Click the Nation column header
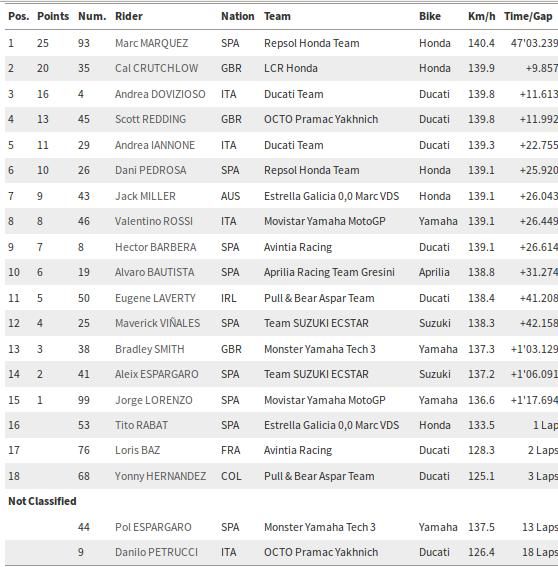Screen dimensions: 558x567 (238, 16)
